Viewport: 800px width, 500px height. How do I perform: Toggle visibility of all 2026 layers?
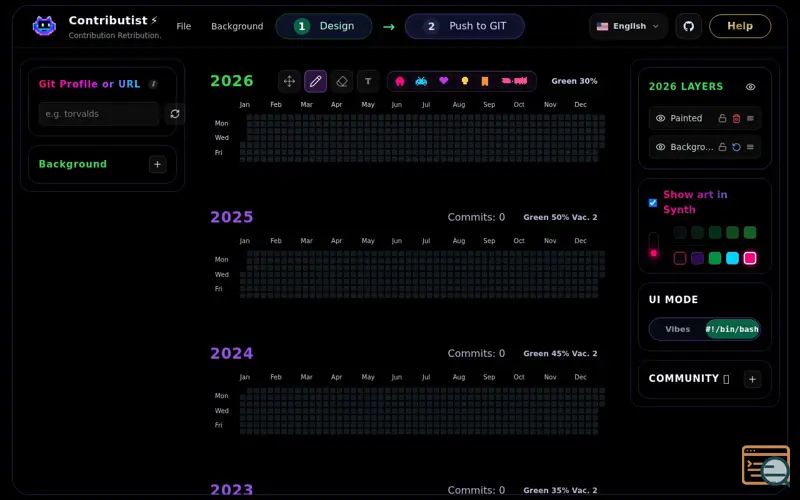751,87
